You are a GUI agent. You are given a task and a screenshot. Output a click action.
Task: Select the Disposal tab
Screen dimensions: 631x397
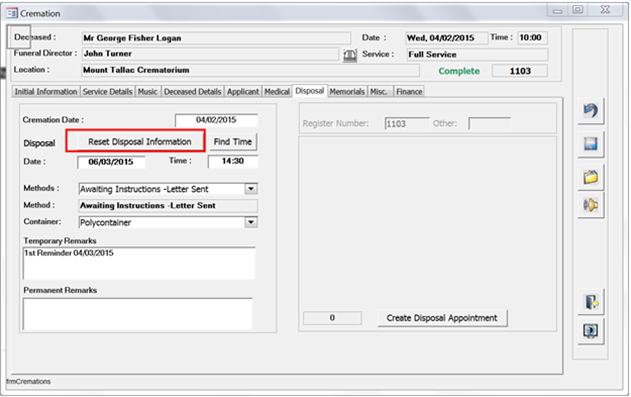310,91
